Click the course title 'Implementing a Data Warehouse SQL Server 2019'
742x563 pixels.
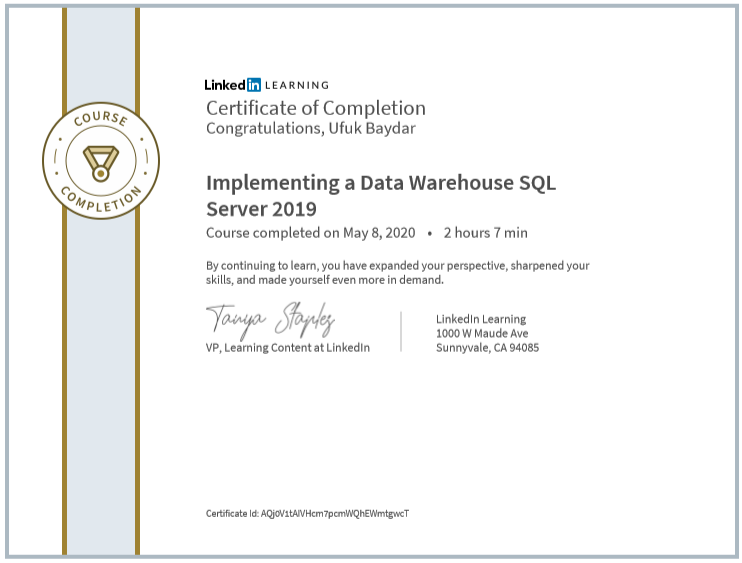pos(381,195)
